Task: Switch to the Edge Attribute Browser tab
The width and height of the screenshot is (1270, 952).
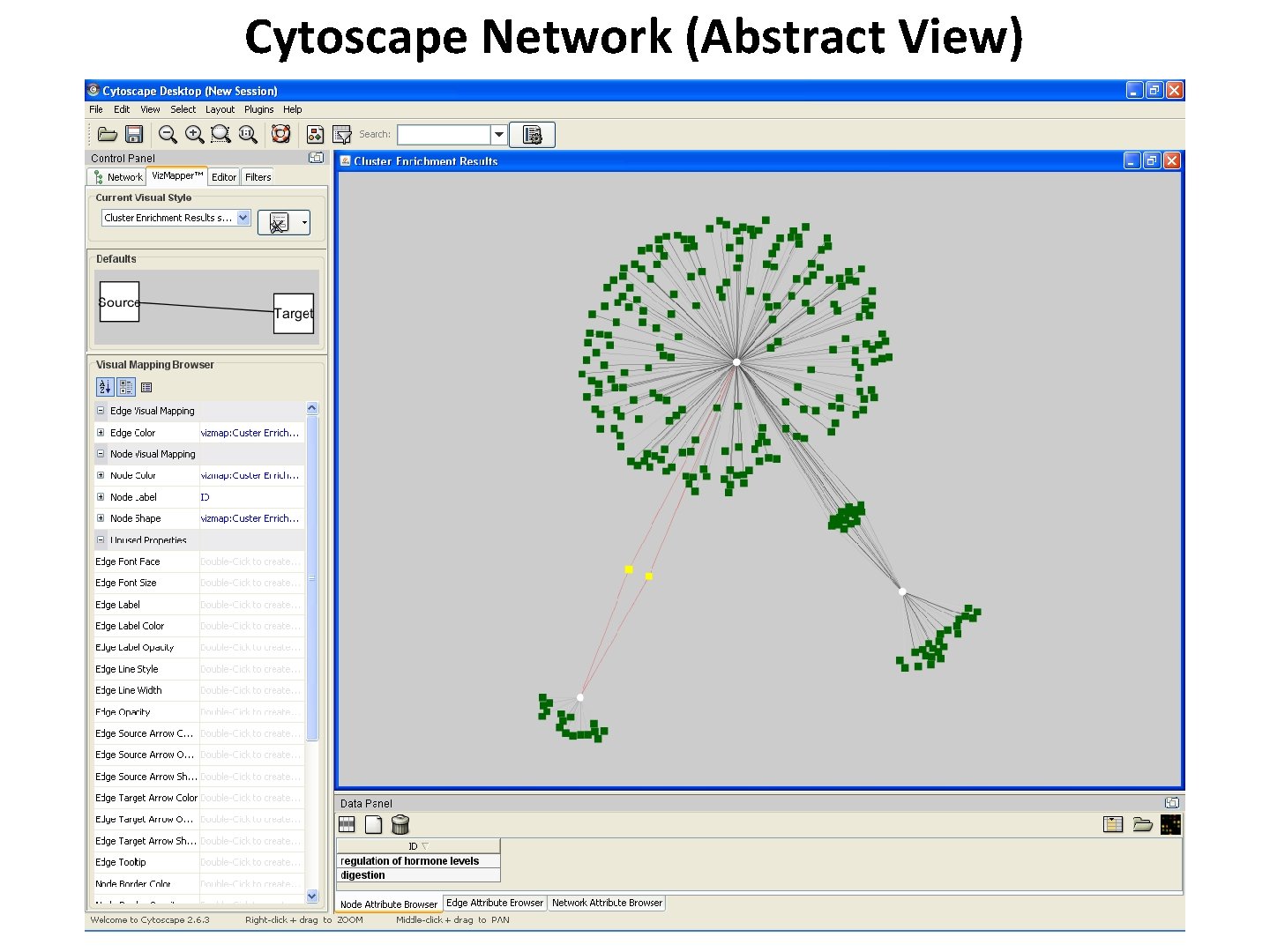Action: coord(495,903)
